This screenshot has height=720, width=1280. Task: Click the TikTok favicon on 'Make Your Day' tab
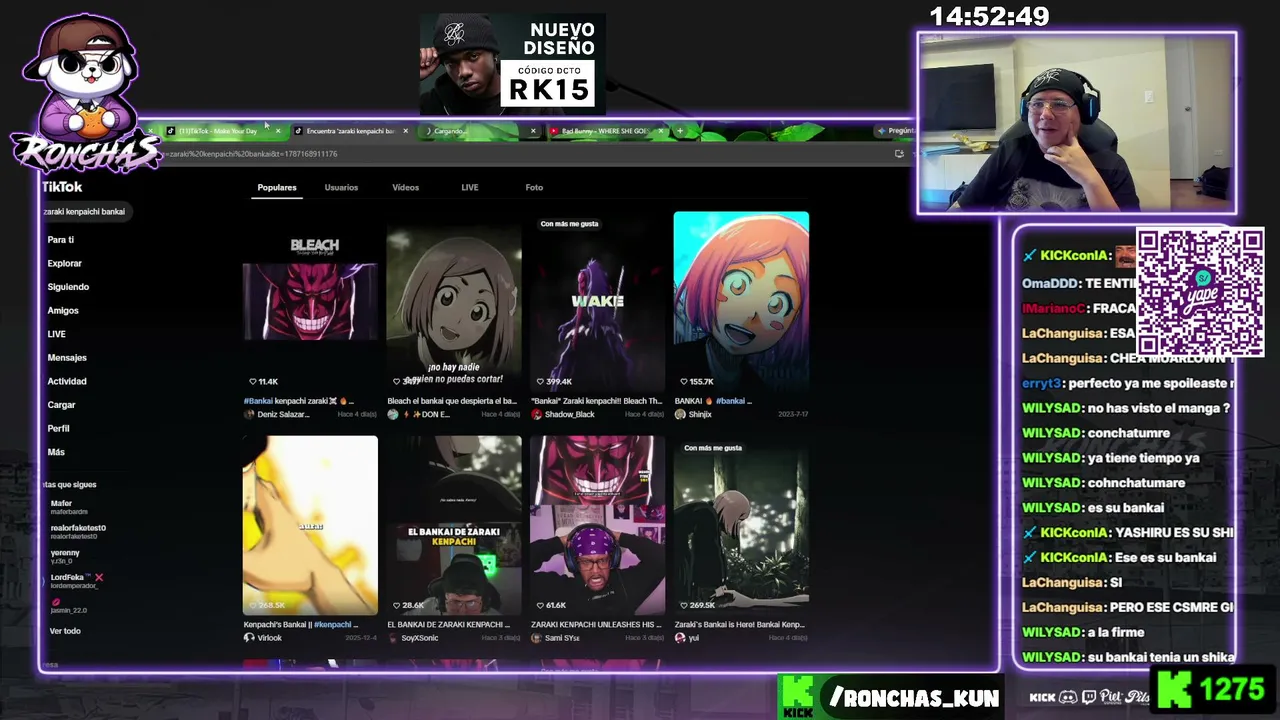coord(171,131)
